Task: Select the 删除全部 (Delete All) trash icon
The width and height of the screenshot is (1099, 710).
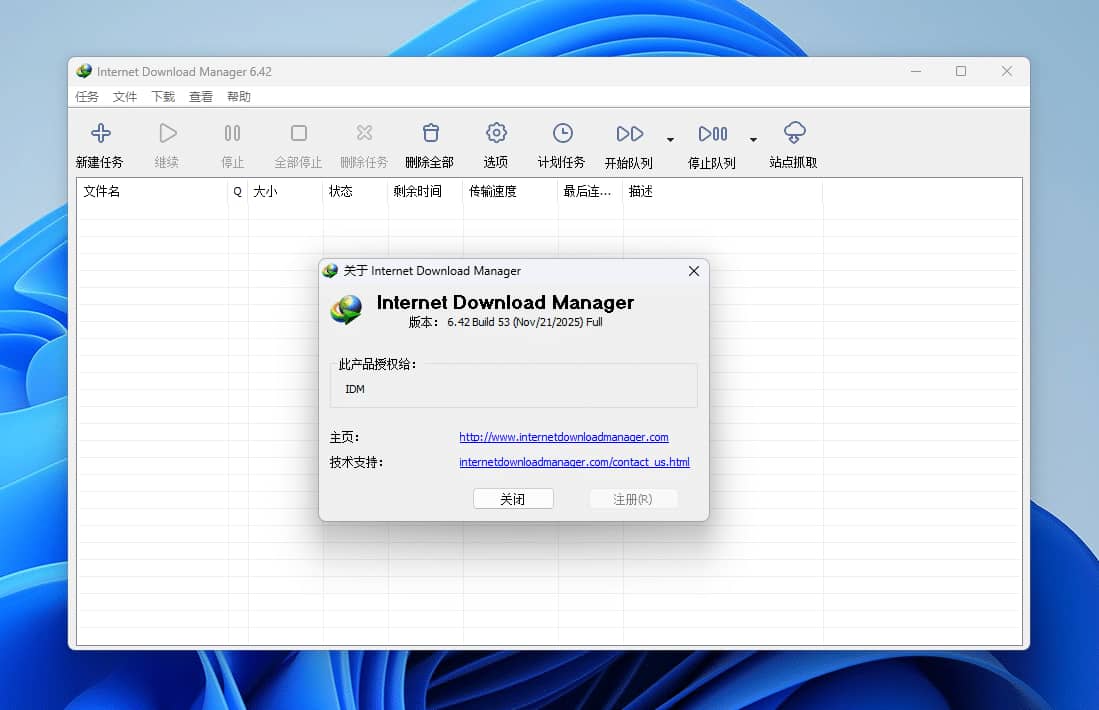Action: [429, 141]
